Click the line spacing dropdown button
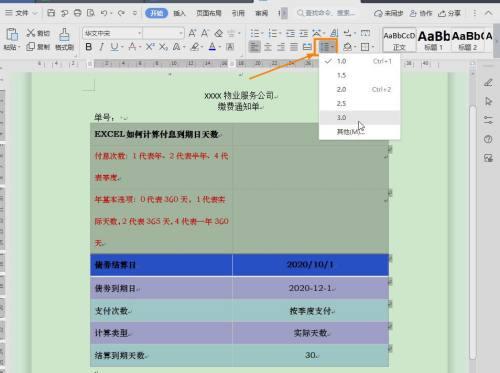This screenshot has height=373, width=500. tap(326, 47)
